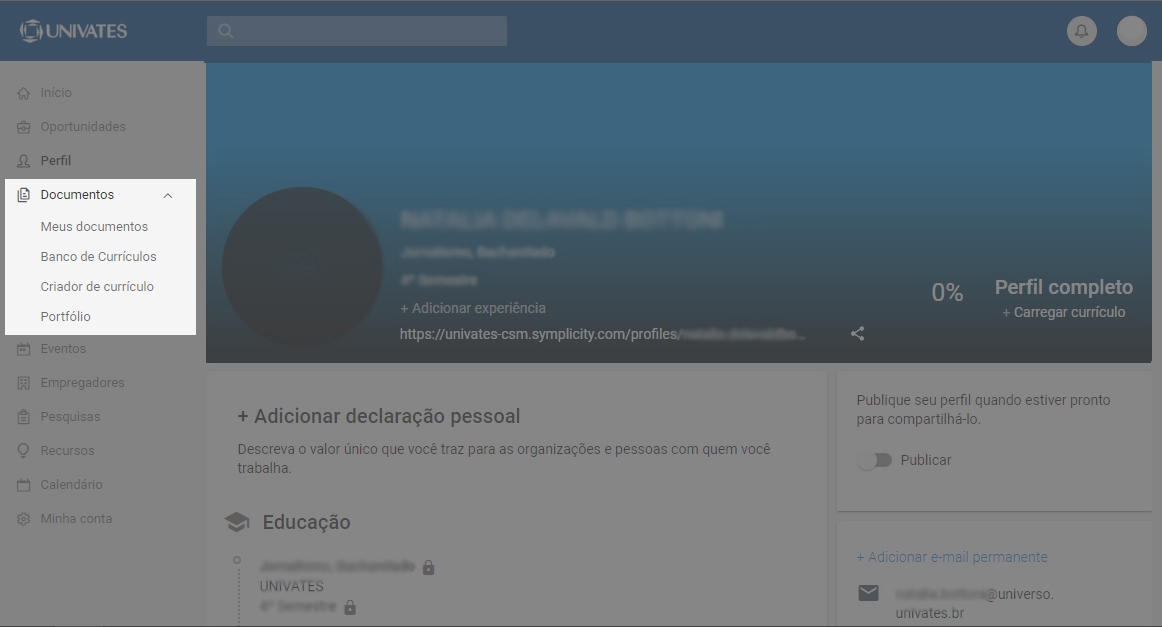
Task: Toggle the Publicar profile switch
Action: (x=874, y=460)
